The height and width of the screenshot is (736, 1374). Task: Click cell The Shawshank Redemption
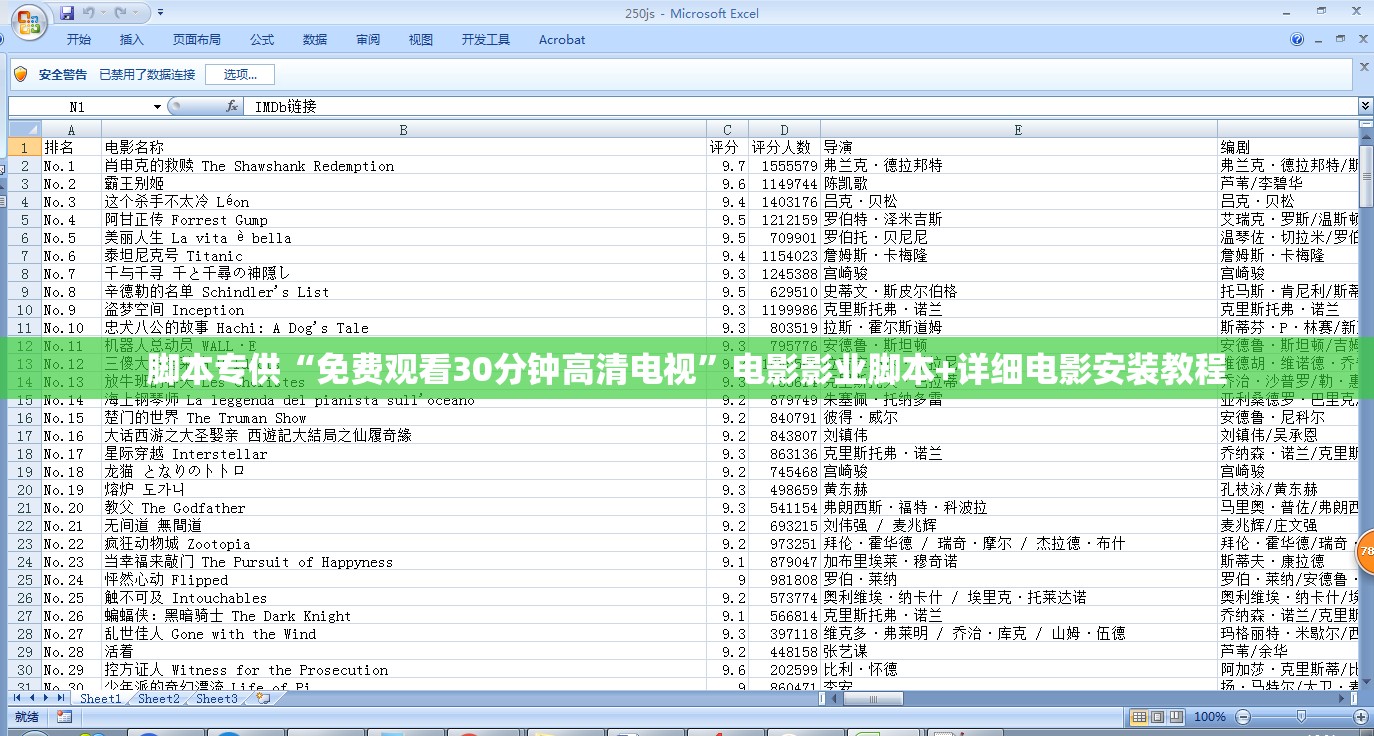[x=404, y=165]
